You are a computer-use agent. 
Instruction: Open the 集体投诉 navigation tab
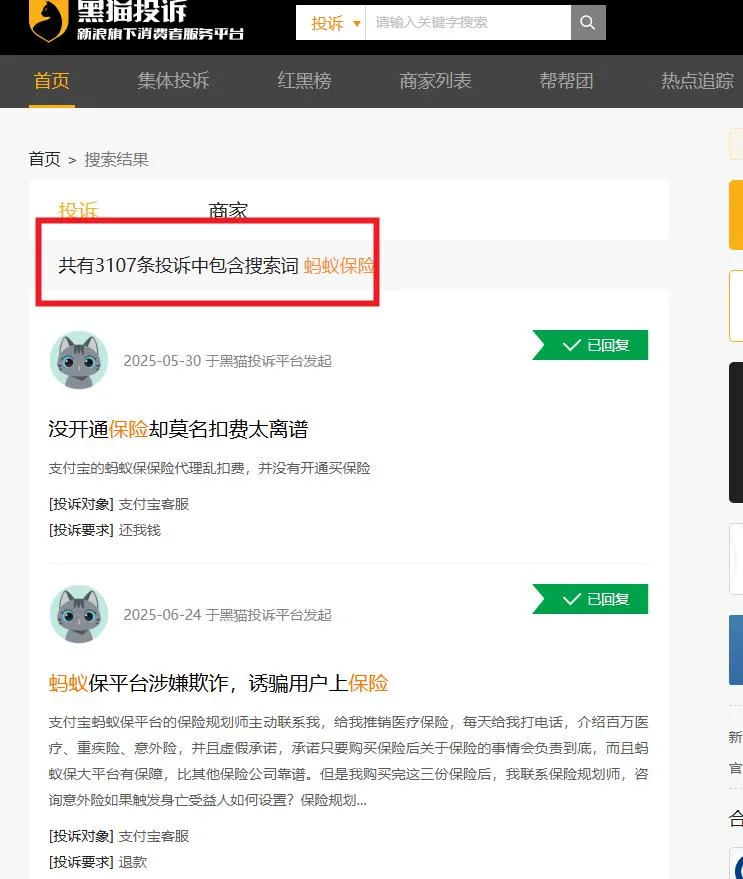(173, 81)
